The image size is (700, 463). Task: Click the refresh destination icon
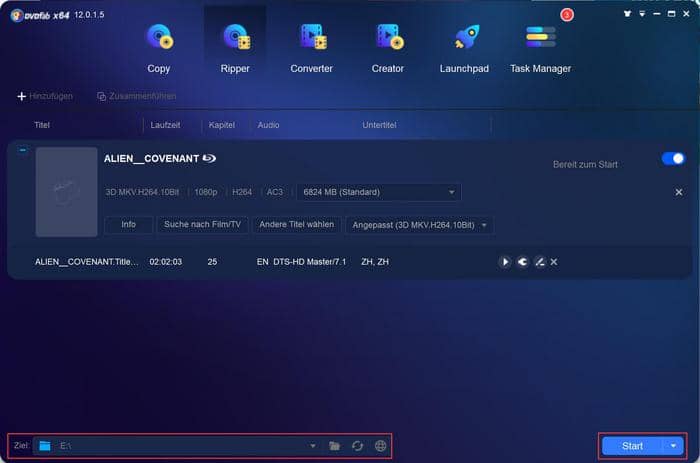[x=357, y=446]
